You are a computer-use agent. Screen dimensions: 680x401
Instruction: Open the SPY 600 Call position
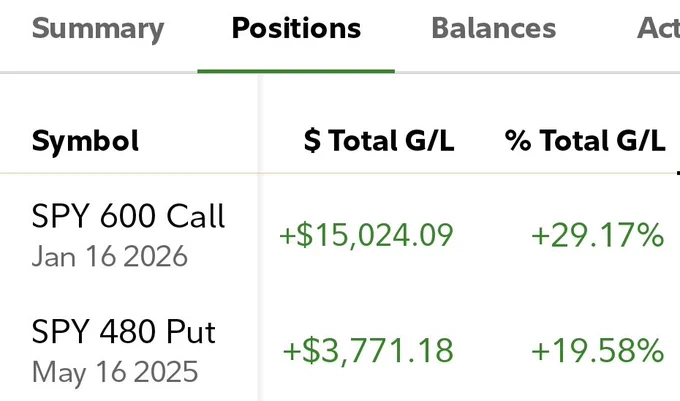[128, 215]
